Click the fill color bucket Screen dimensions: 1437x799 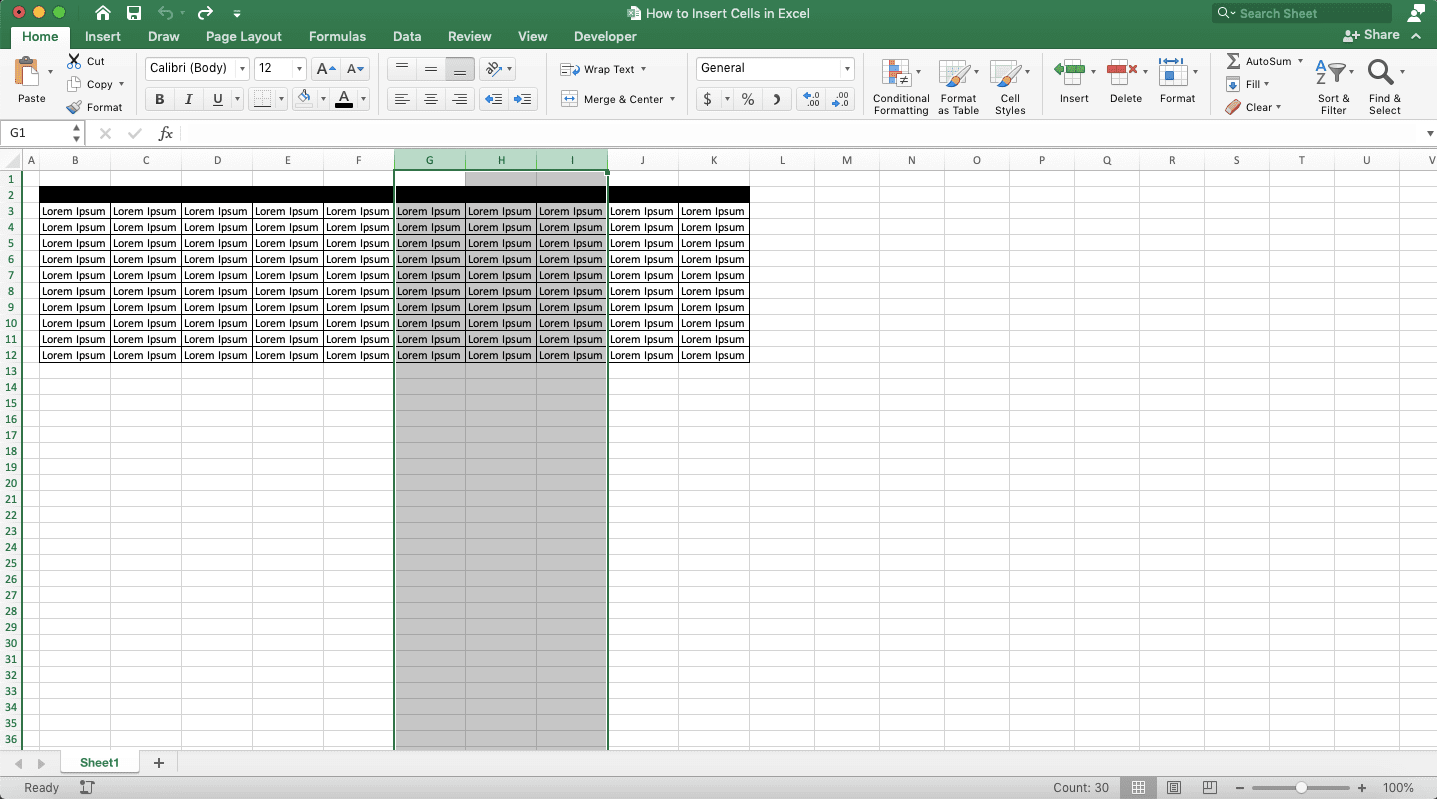[x=304, y=98]
